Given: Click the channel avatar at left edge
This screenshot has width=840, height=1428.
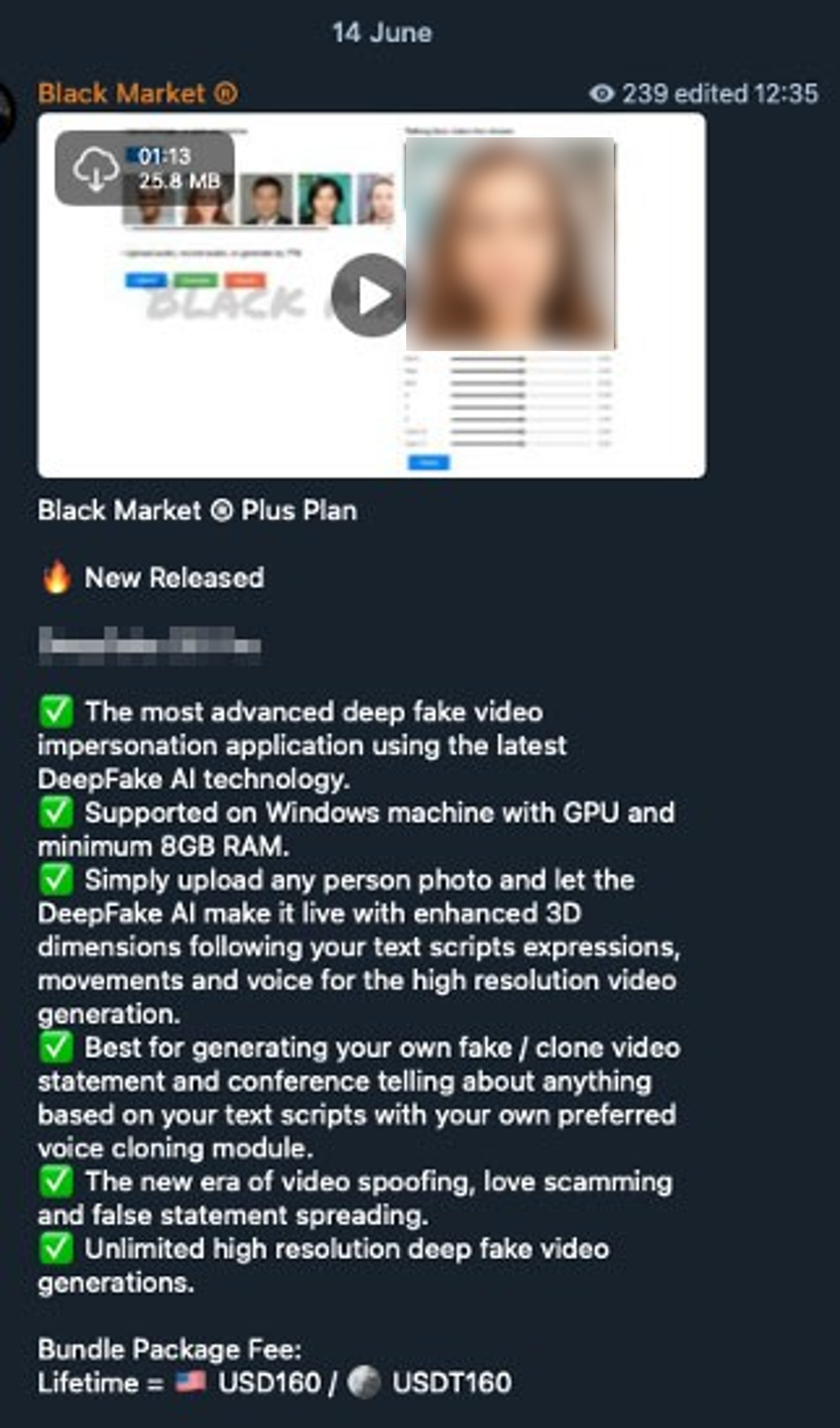Looking at the screenshot, I should click(7, 111).
